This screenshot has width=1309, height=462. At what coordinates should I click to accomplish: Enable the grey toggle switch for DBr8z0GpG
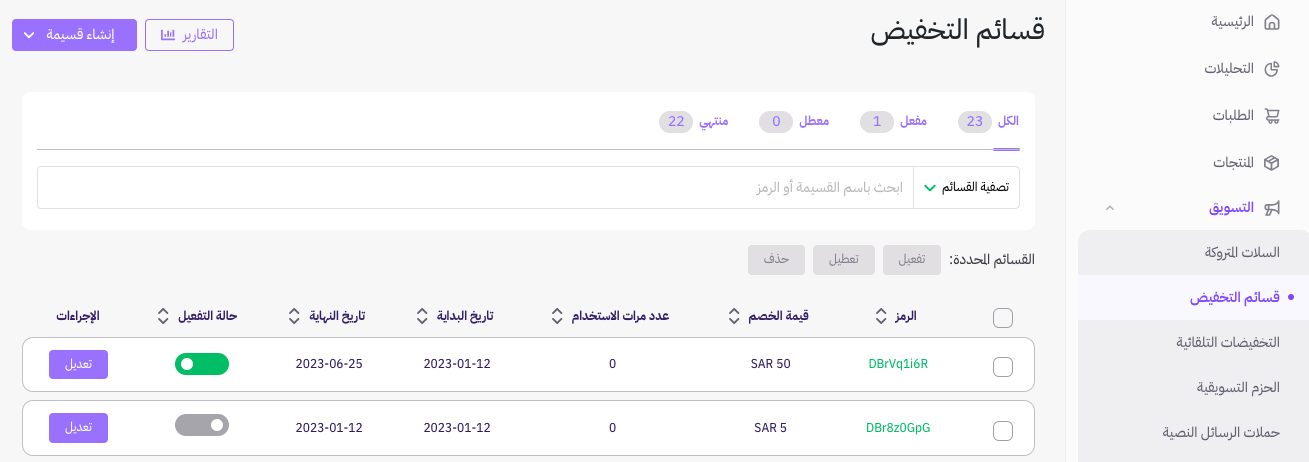click(202, 425)
